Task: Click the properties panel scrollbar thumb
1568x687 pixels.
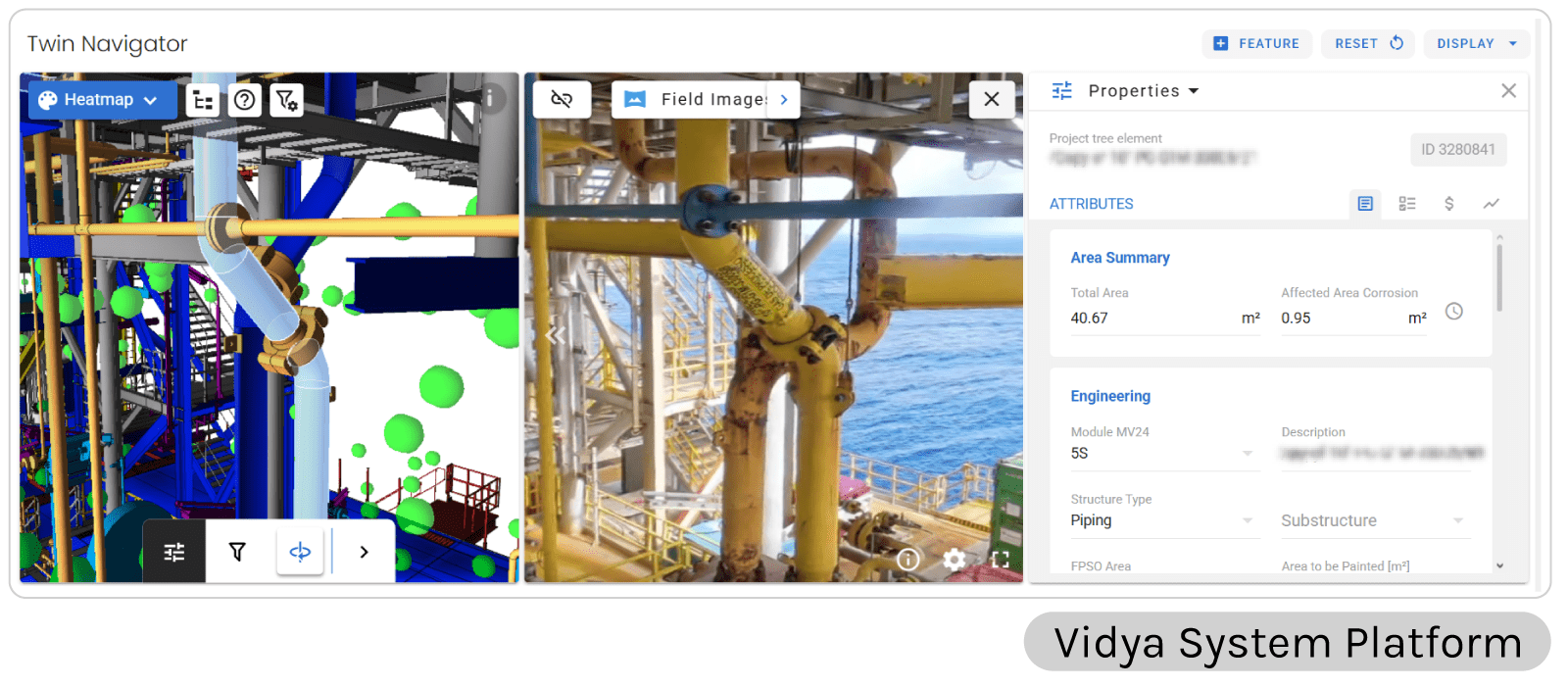Action: (1499, 277)
